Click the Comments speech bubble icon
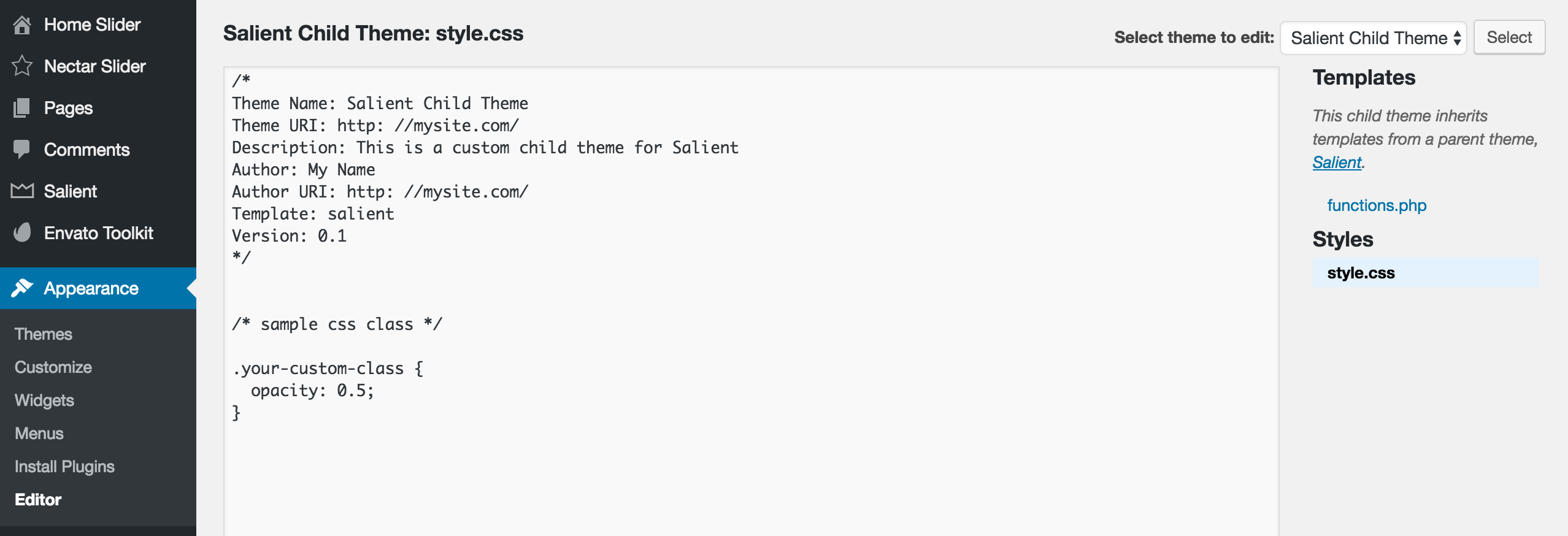This screenshot has width=1568, height=536. [x=22, y=150]
